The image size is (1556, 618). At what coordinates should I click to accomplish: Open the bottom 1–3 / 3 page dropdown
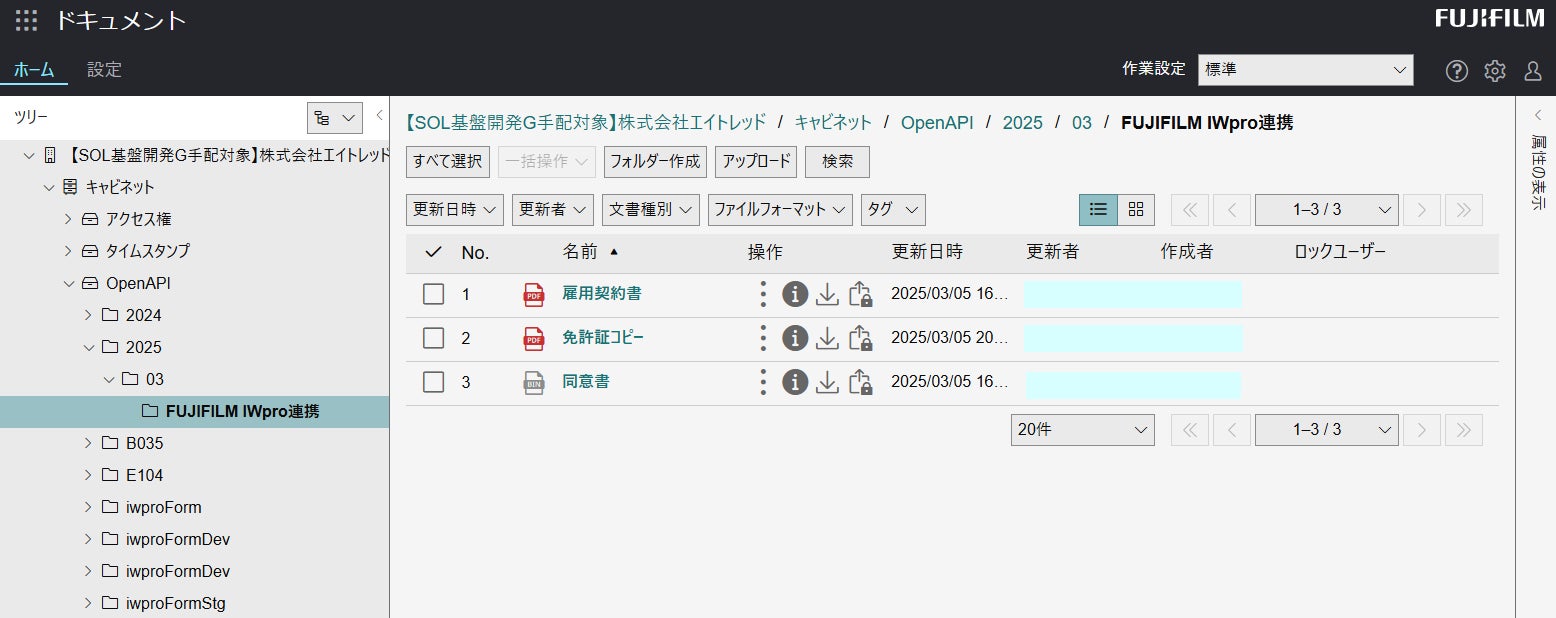pyautogui.click(x=1327, y=430)
